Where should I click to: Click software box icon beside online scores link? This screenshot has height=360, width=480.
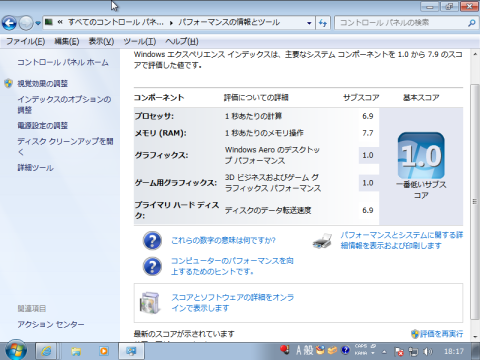click(x=150, y=303)
